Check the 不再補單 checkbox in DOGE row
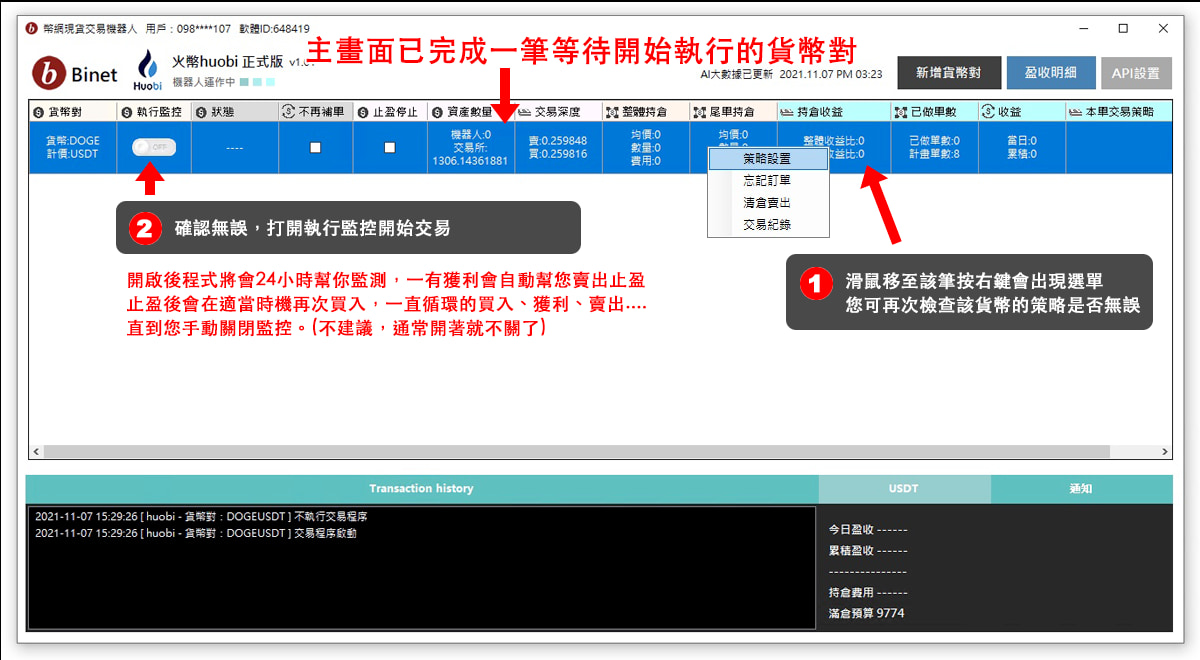The height and width of the screenshot is (660, 1200). (315, 147)
